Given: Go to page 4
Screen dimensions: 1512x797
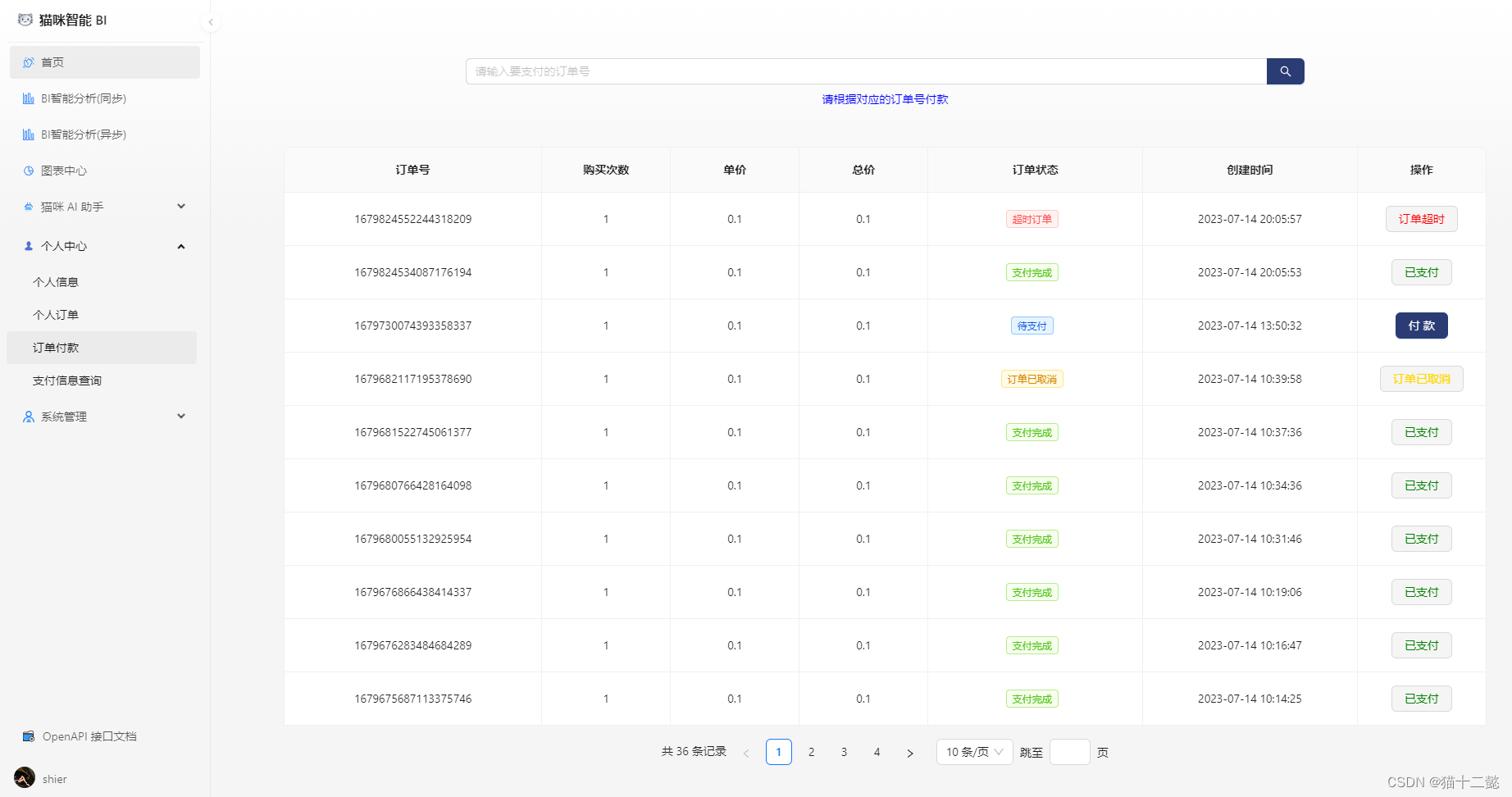Looking at the screenshot, I should point(877,752).
